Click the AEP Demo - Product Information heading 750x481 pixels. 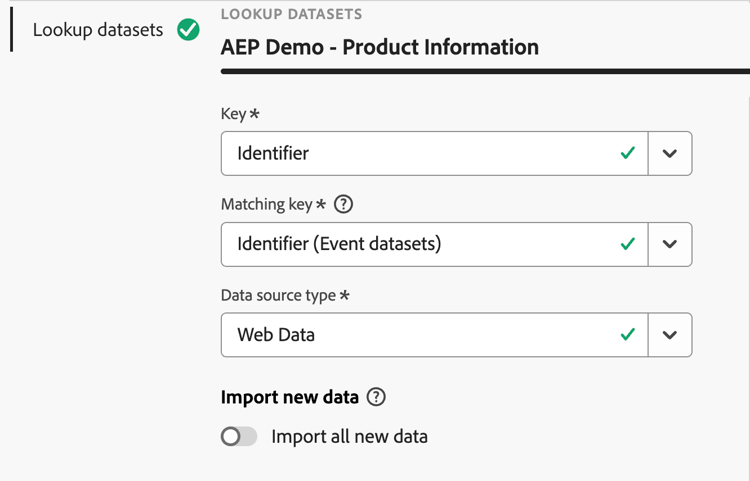pos(379,47)
